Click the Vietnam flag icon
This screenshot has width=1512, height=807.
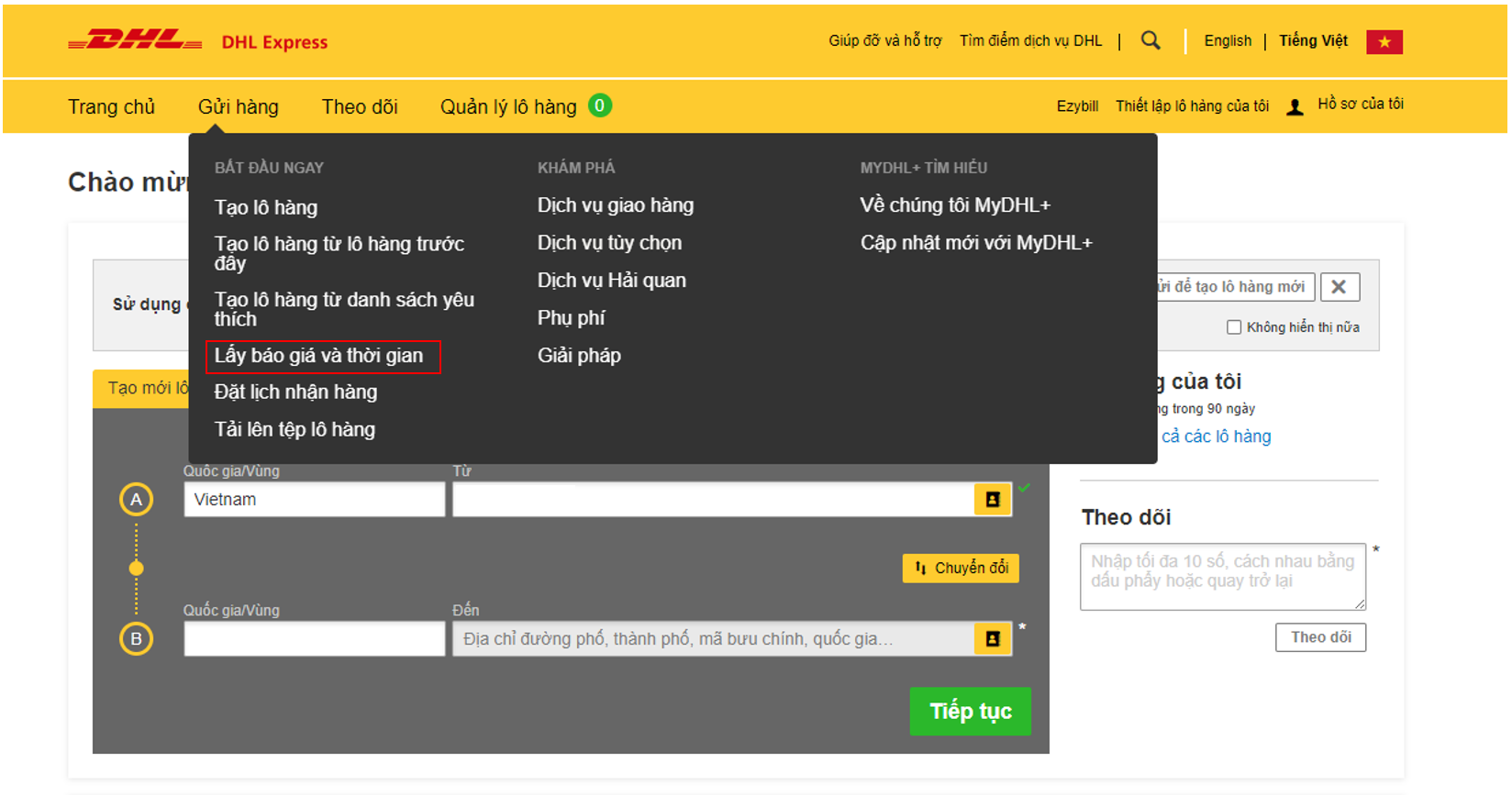(1384, 42)
